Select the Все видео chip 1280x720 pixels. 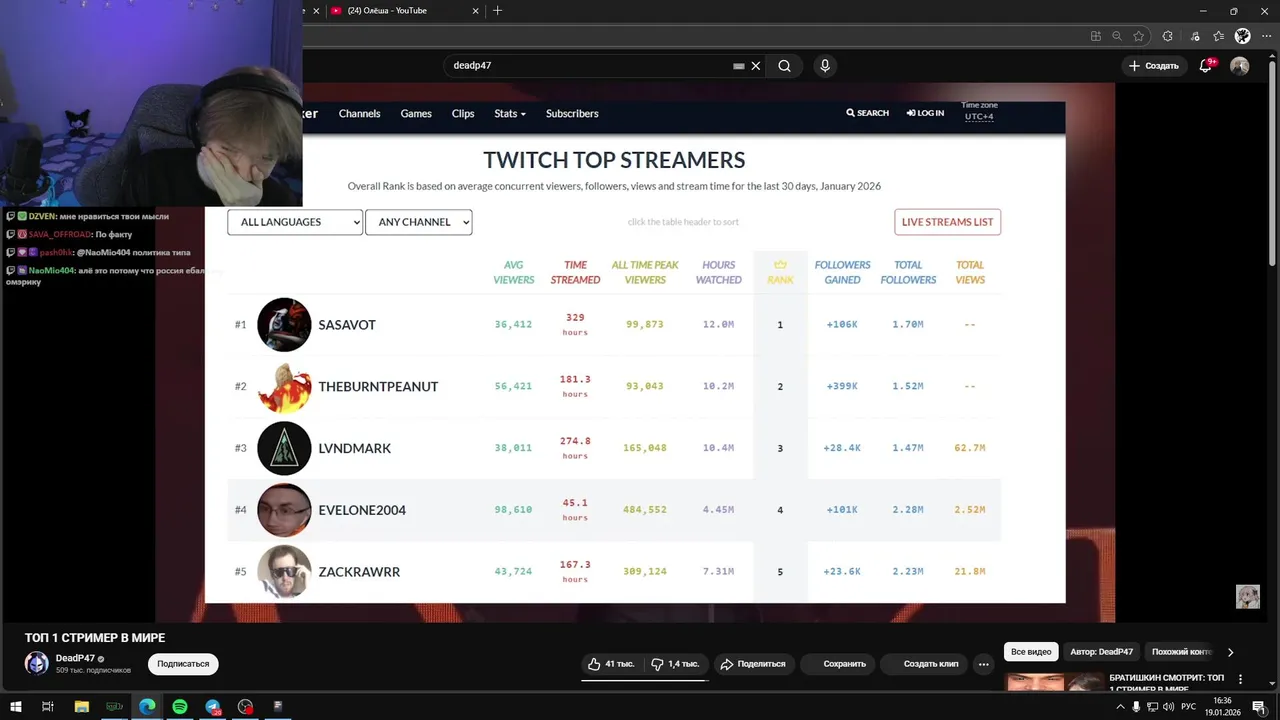pos(1031,652)
